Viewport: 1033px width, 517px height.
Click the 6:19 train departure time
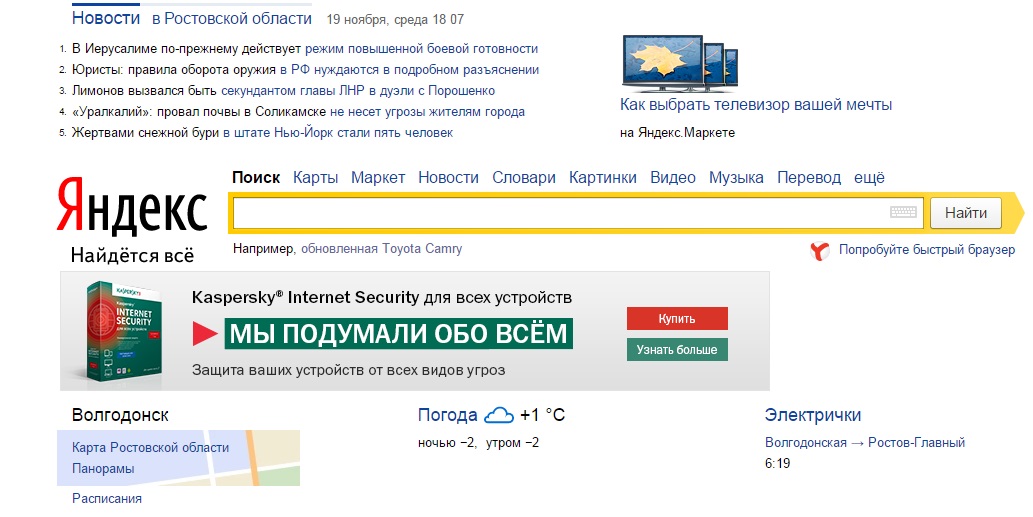point(777,463)
